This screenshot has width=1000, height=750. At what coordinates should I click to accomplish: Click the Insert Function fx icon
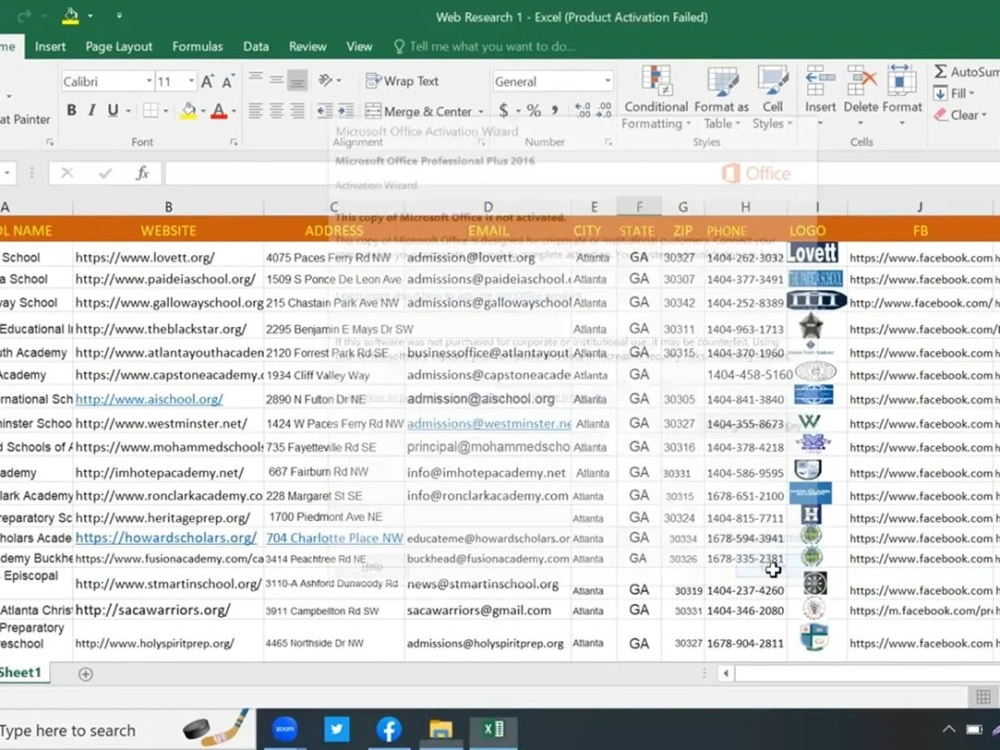pos(142,173)
